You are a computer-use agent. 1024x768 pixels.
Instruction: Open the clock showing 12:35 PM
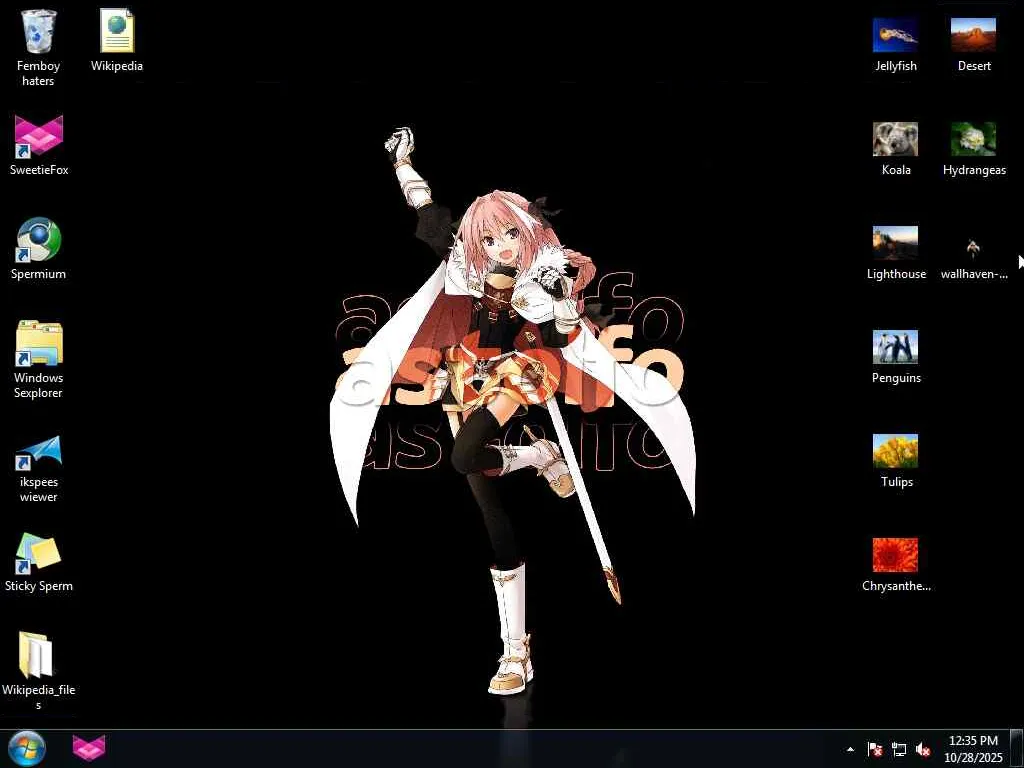(973, 749)
